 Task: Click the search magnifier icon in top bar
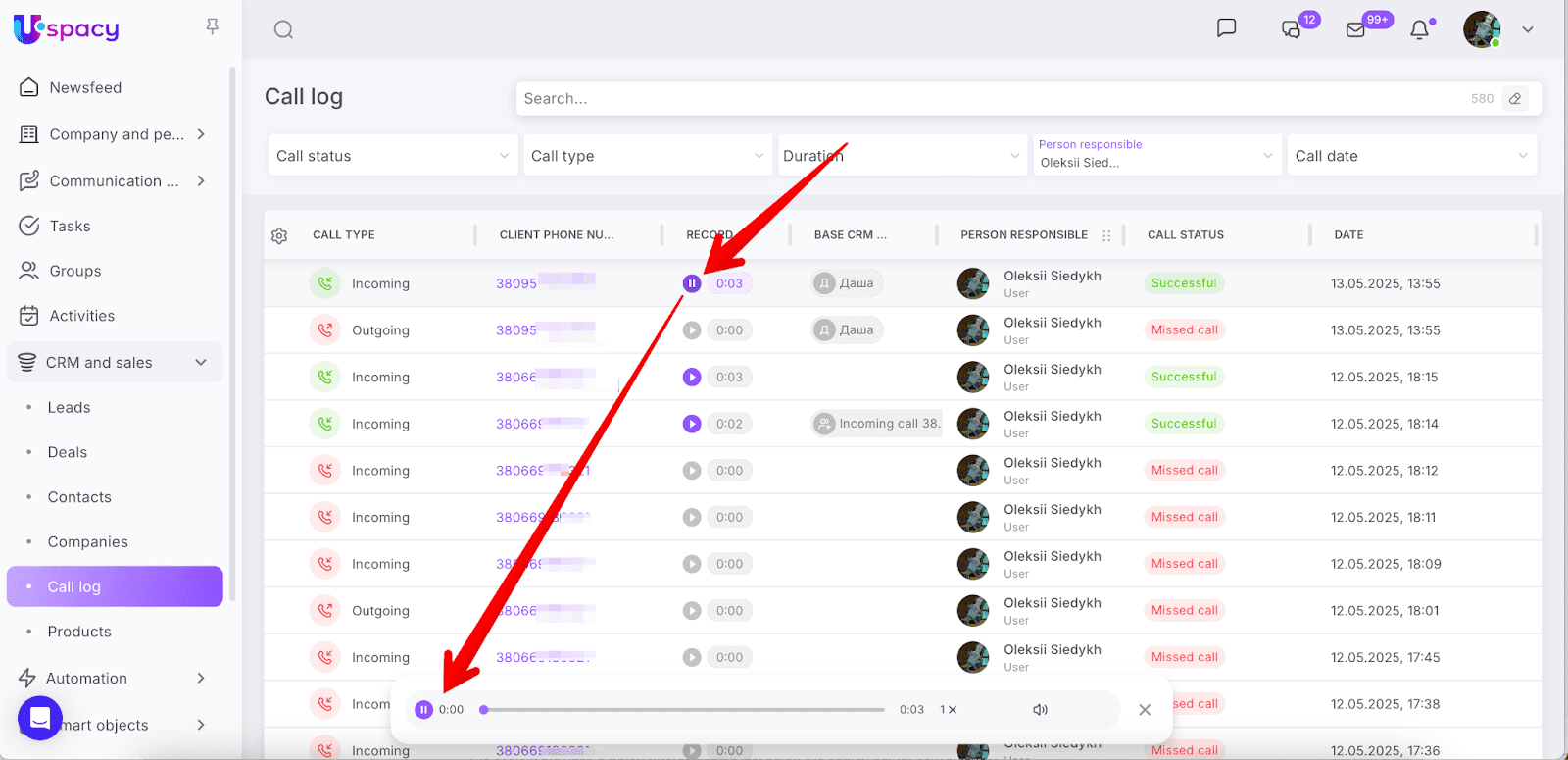pos(283,29)
